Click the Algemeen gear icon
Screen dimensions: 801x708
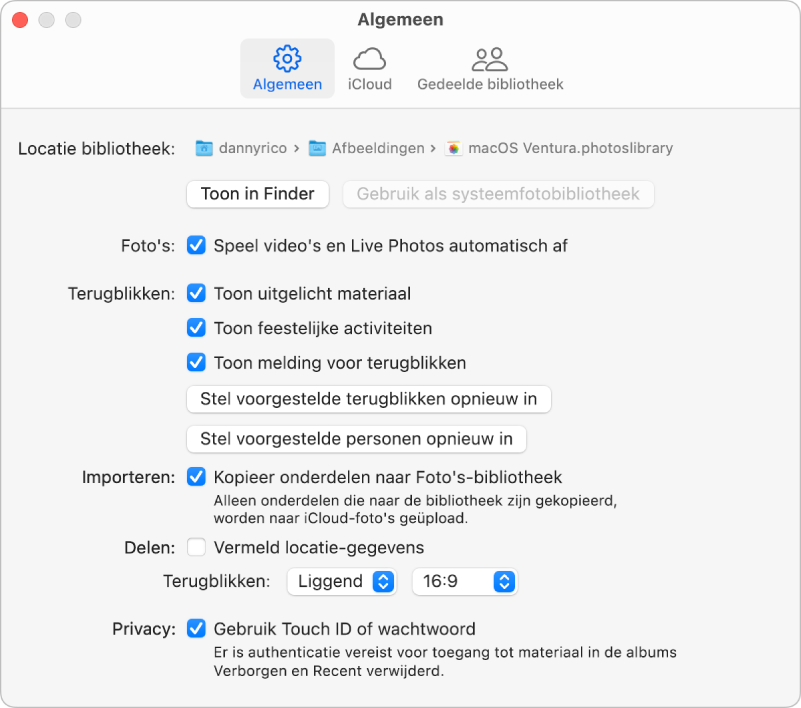[288, 59]
